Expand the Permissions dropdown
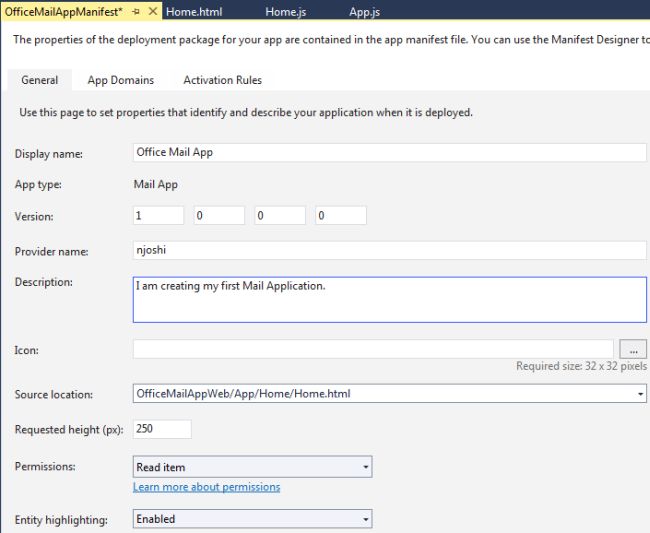 (366, 467)
